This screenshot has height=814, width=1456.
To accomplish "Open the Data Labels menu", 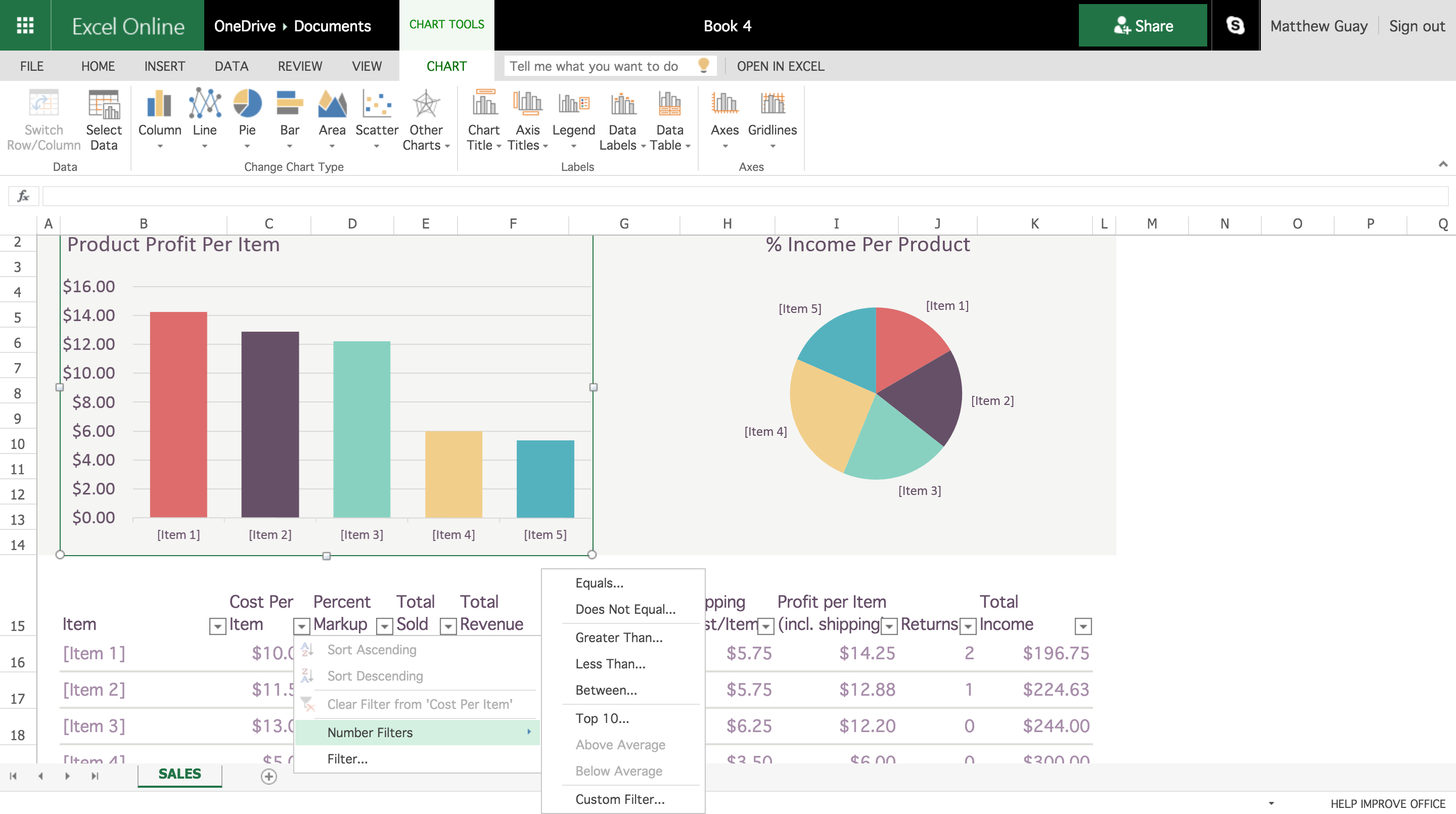I will point(620,120).
